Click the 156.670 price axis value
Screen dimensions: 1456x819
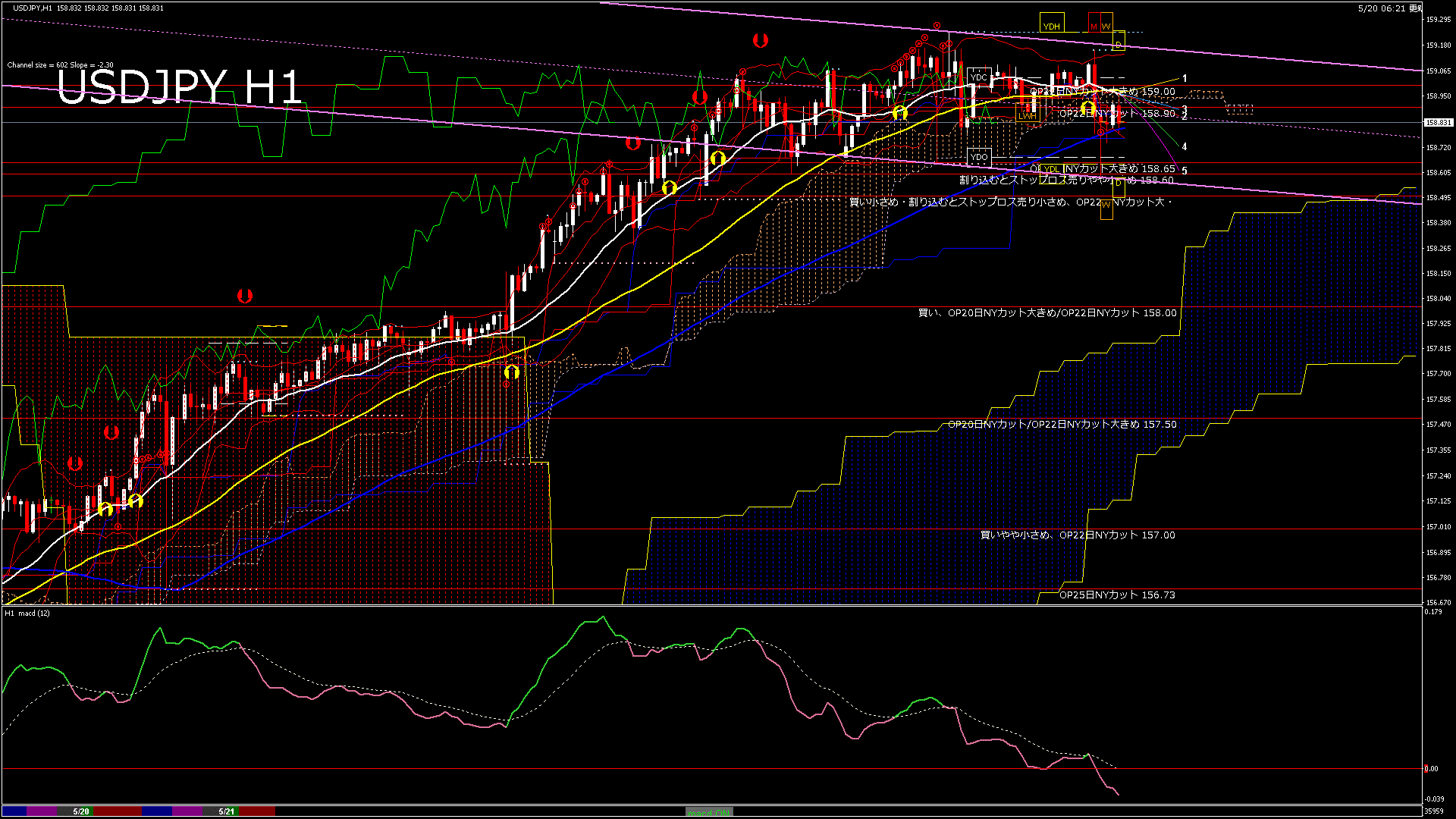(1439, 602)
